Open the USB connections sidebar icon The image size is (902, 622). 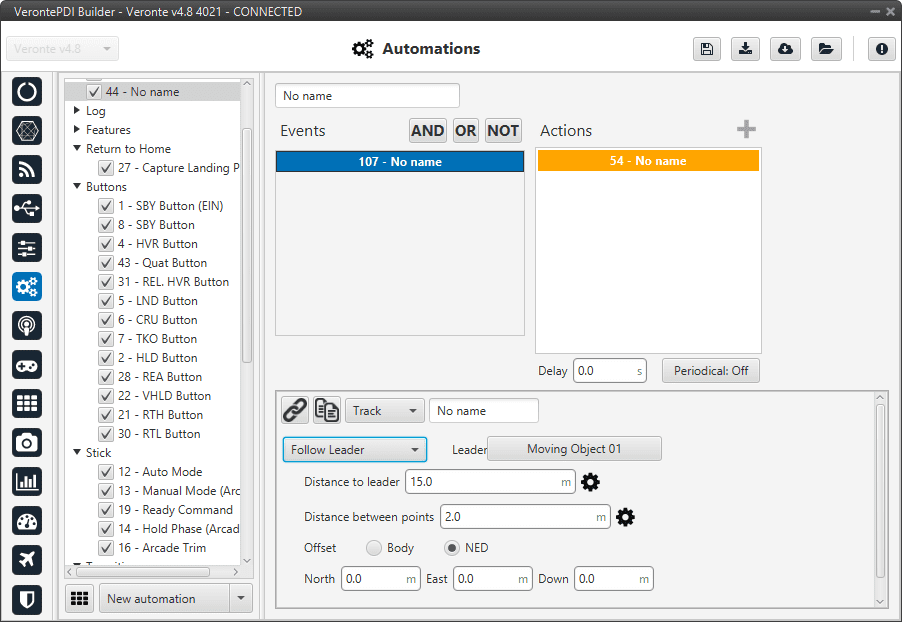(x=27, y=209)
